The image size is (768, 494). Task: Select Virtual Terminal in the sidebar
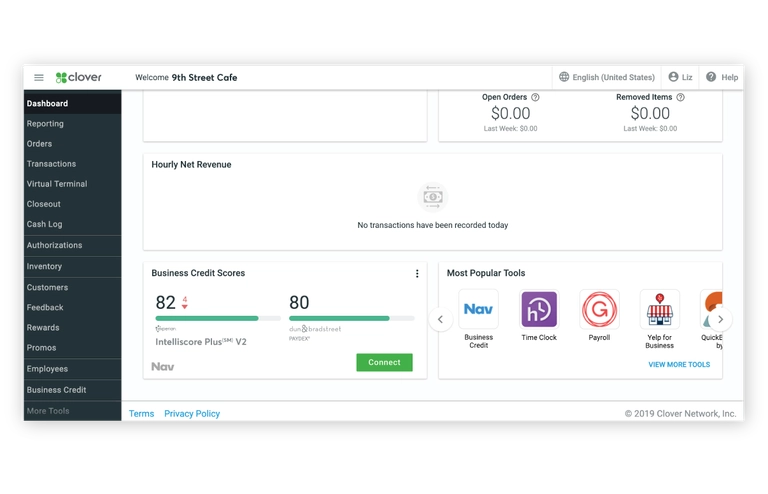point(57,184)
